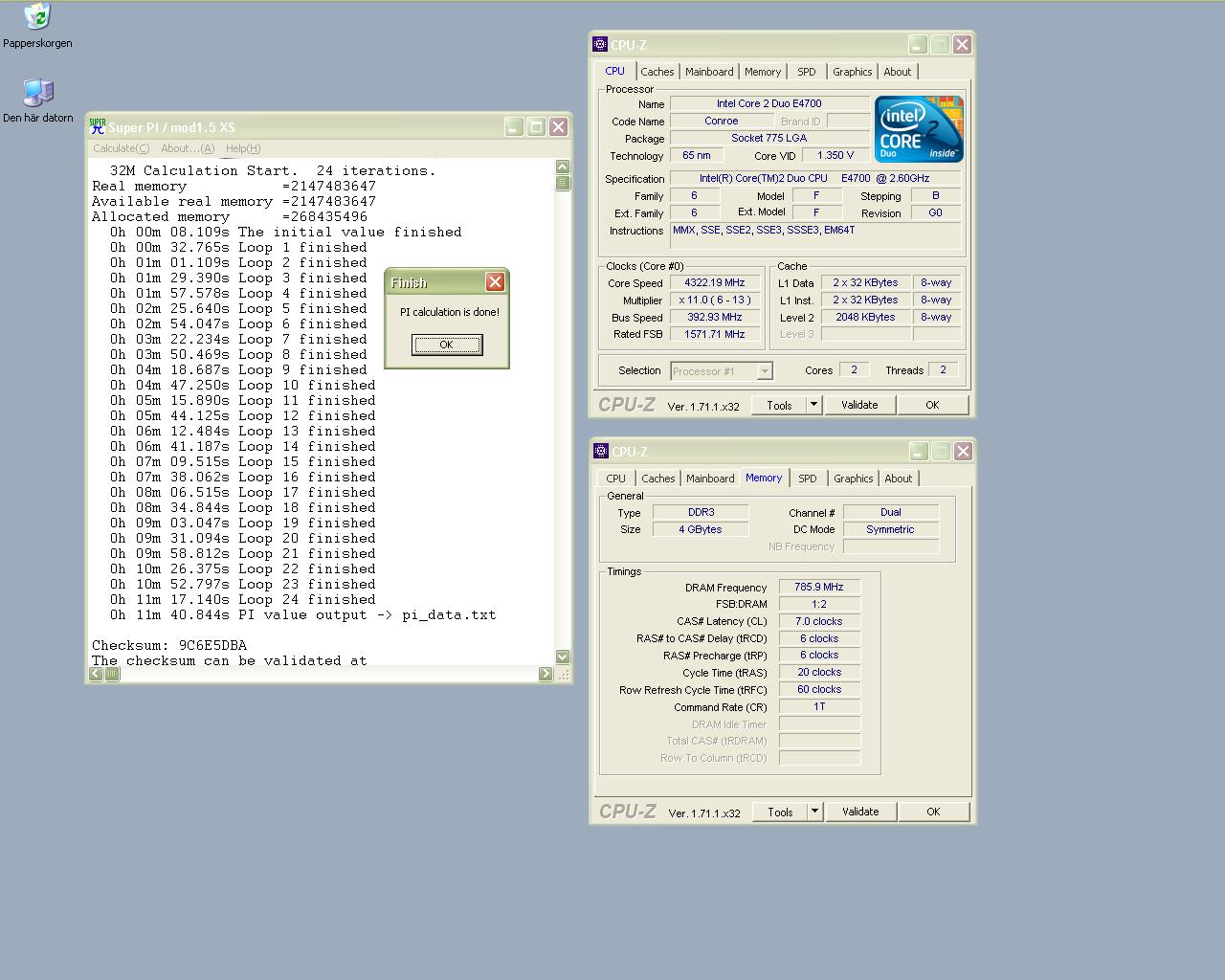This screenshot has height=980, width=1225.
Task: Click the Memory Type DDR3 value
Action: pyautogui.click(x=701, y=513)
